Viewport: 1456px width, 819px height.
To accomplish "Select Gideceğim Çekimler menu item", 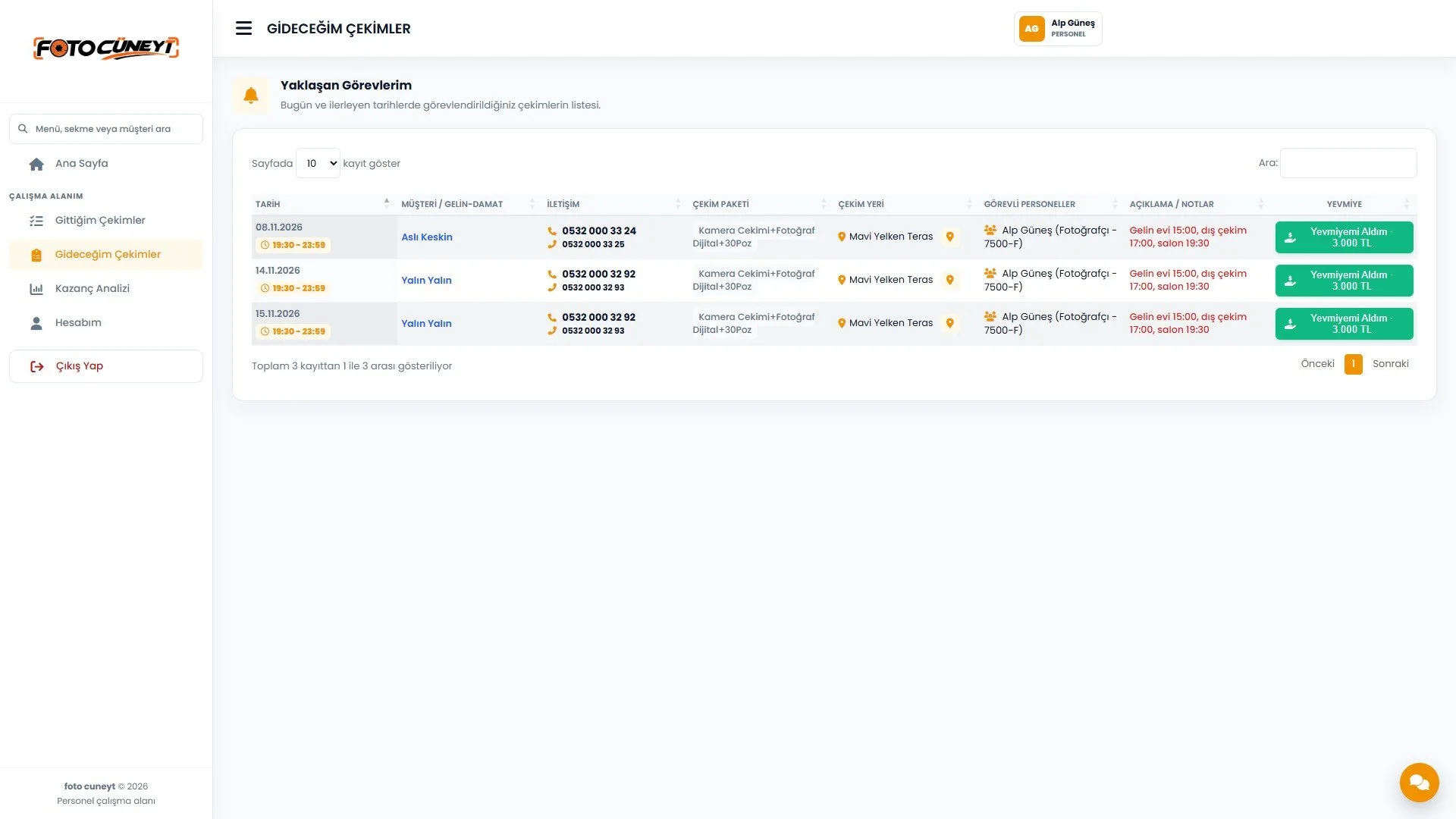I will point(106,255).
